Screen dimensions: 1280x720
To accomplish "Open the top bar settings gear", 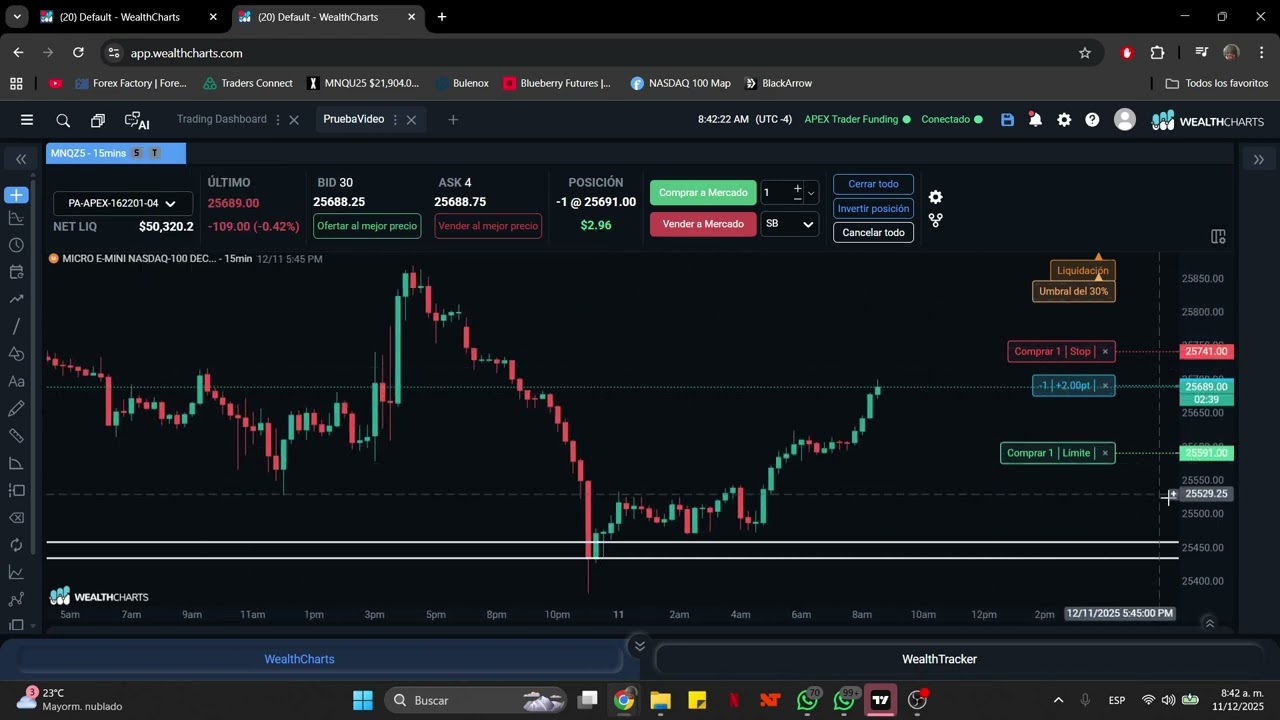I will (1064, 120).
